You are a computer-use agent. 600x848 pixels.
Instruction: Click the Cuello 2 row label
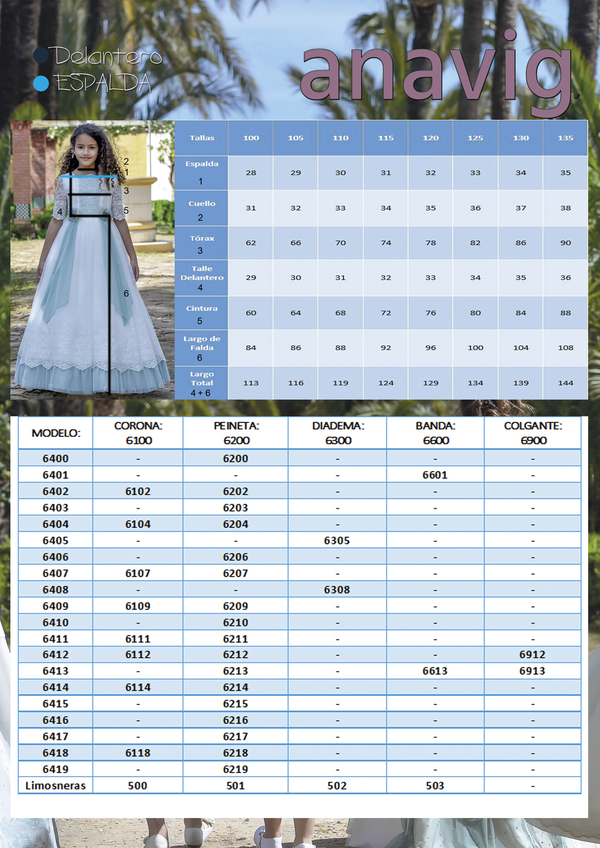pyautogui.click(x=202, y=210)
